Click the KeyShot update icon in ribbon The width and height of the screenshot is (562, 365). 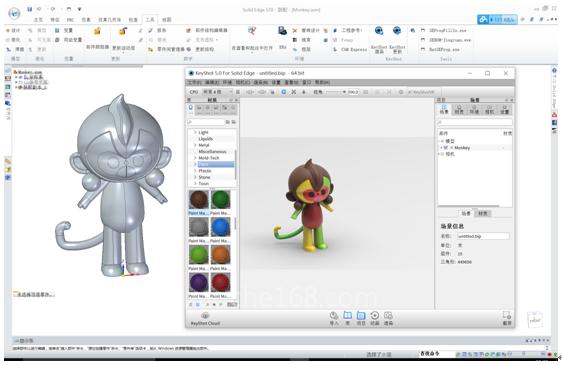coord(397,31)
